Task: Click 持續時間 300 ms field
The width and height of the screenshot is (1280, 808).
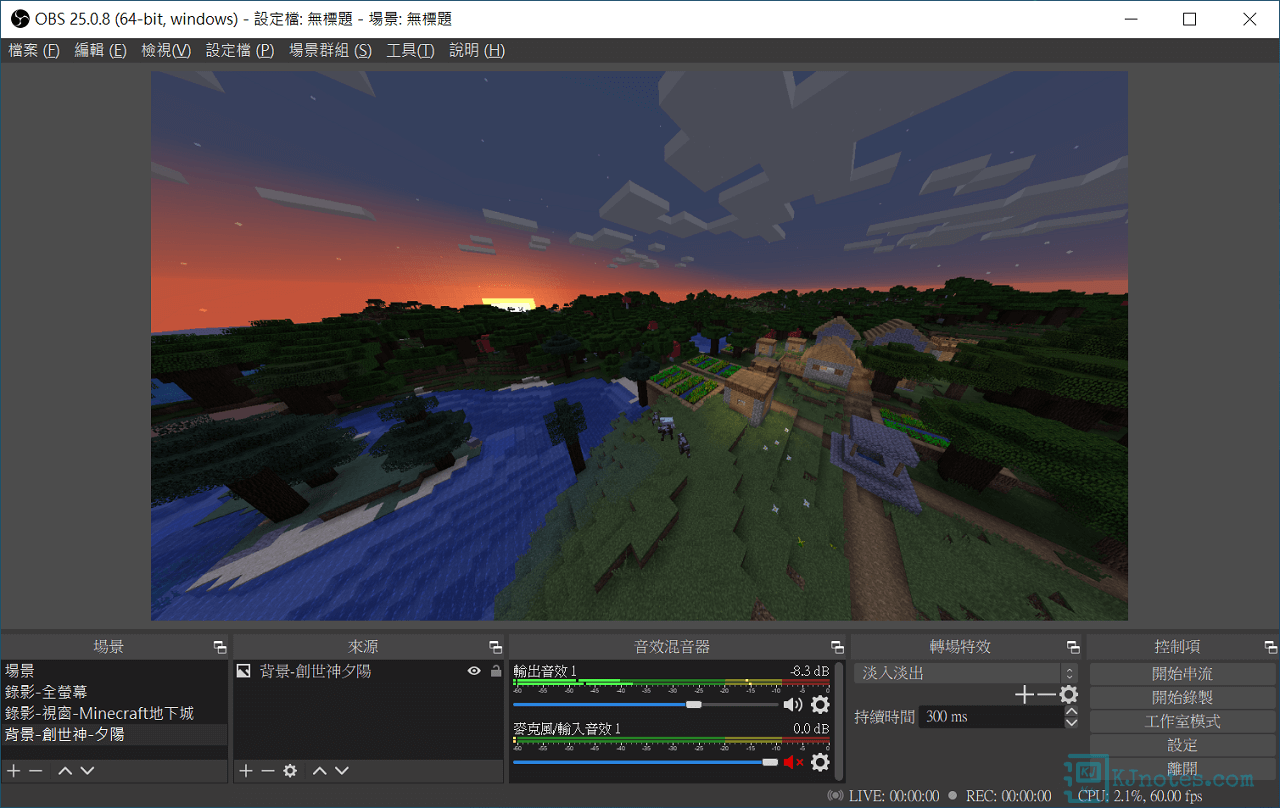Action: coord(992,717)
